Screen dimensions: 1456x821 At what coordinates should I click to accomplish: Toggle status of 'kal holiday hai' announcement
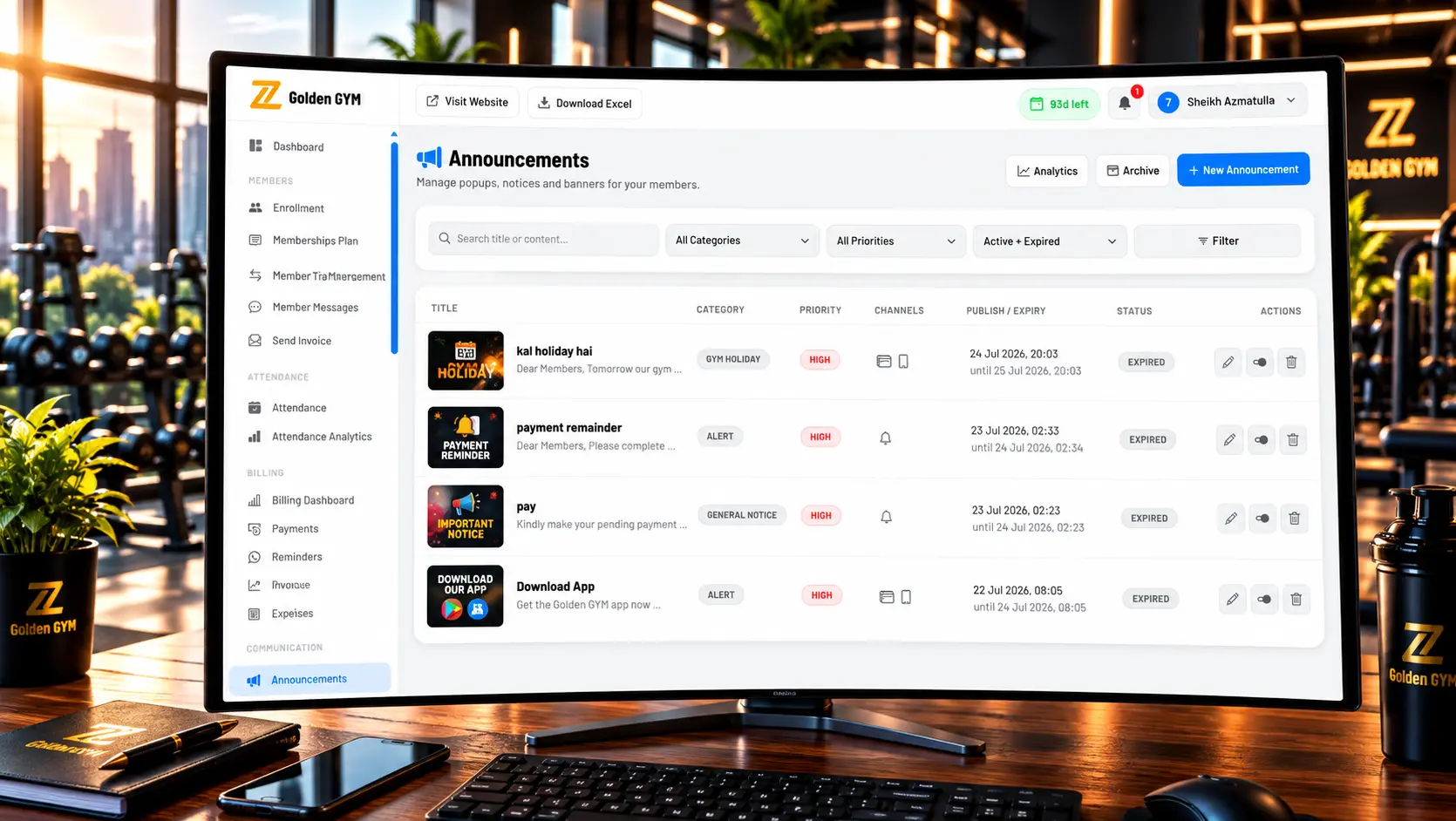(x=1260, y=362)
